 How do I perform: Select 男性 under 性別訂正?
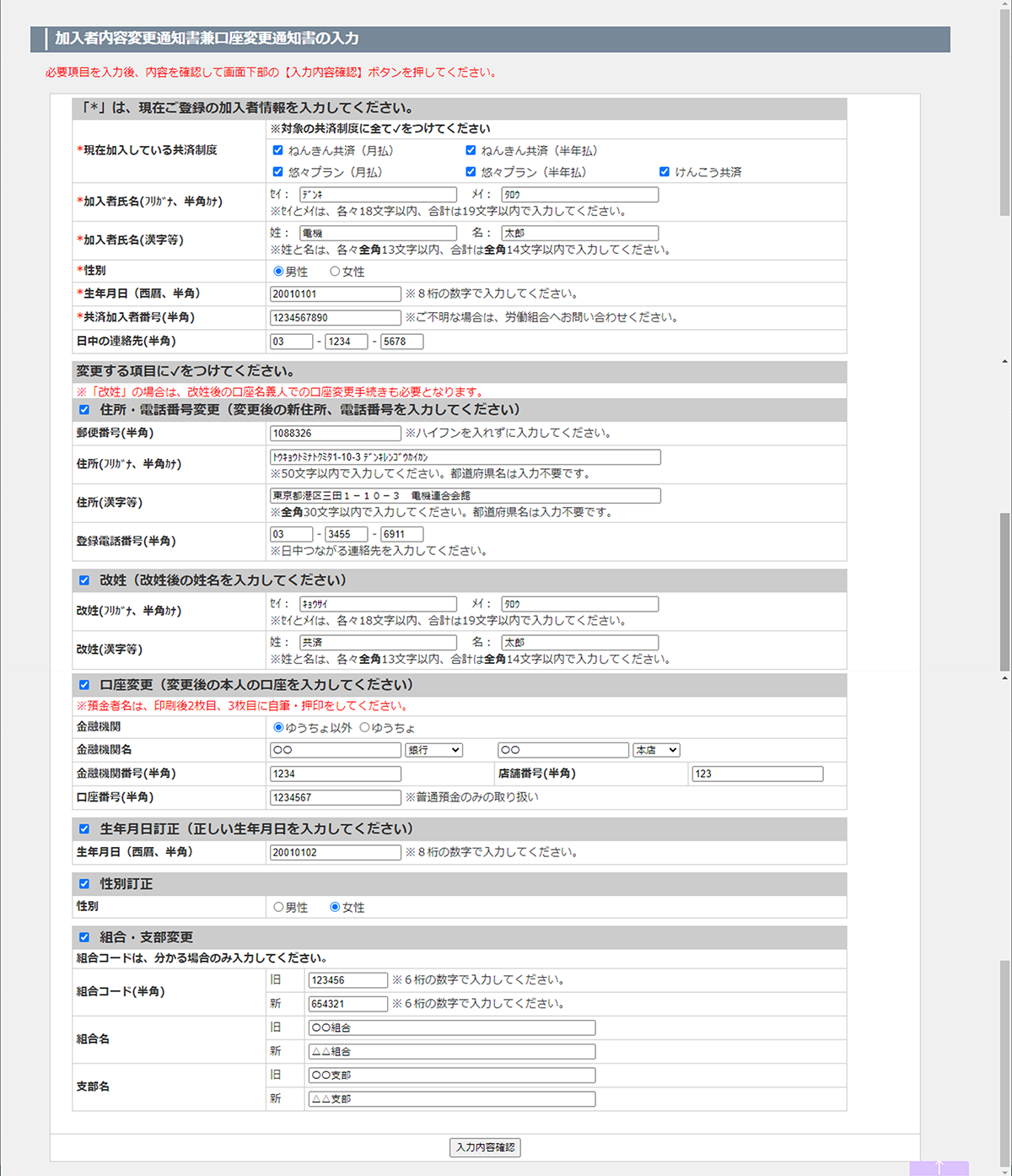pyautogui.click(x=278, y=907)
